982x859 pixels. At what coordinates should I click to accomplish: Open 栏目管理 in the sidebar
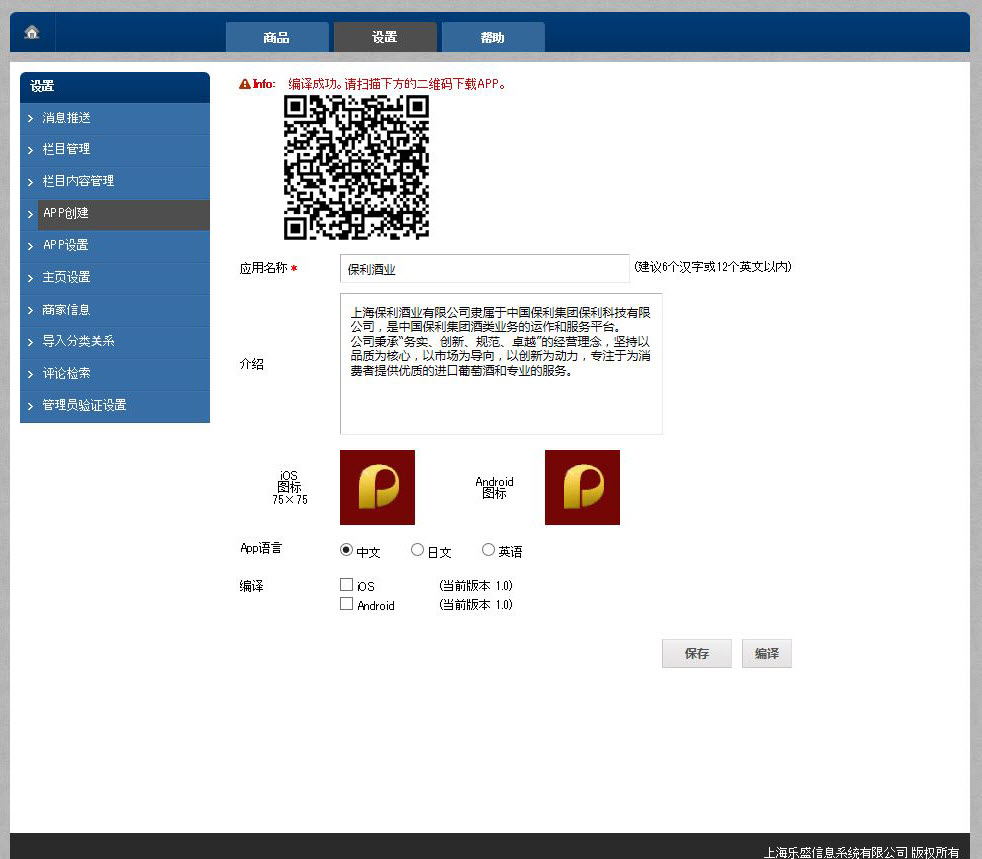[x=115, y=150]
